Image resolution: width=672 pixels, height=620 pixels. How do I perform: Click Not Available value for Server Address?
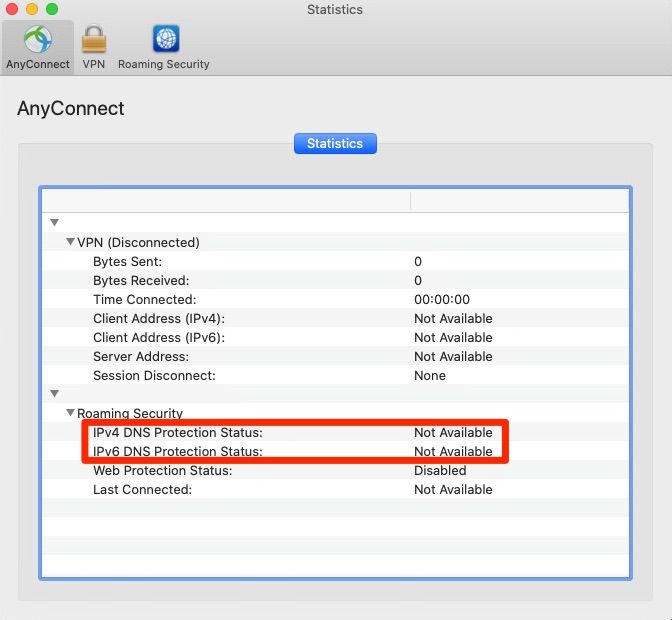(453, 356)
